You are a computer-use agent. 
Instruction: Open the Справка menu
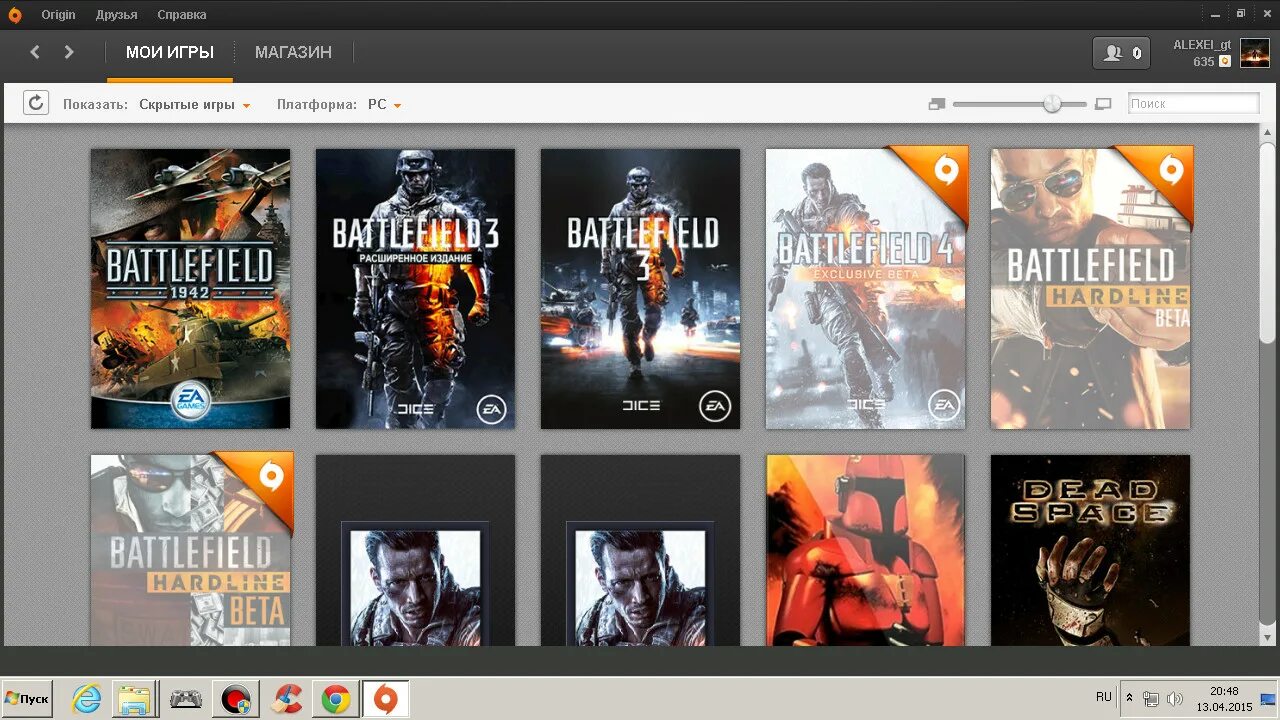[182, 15]
